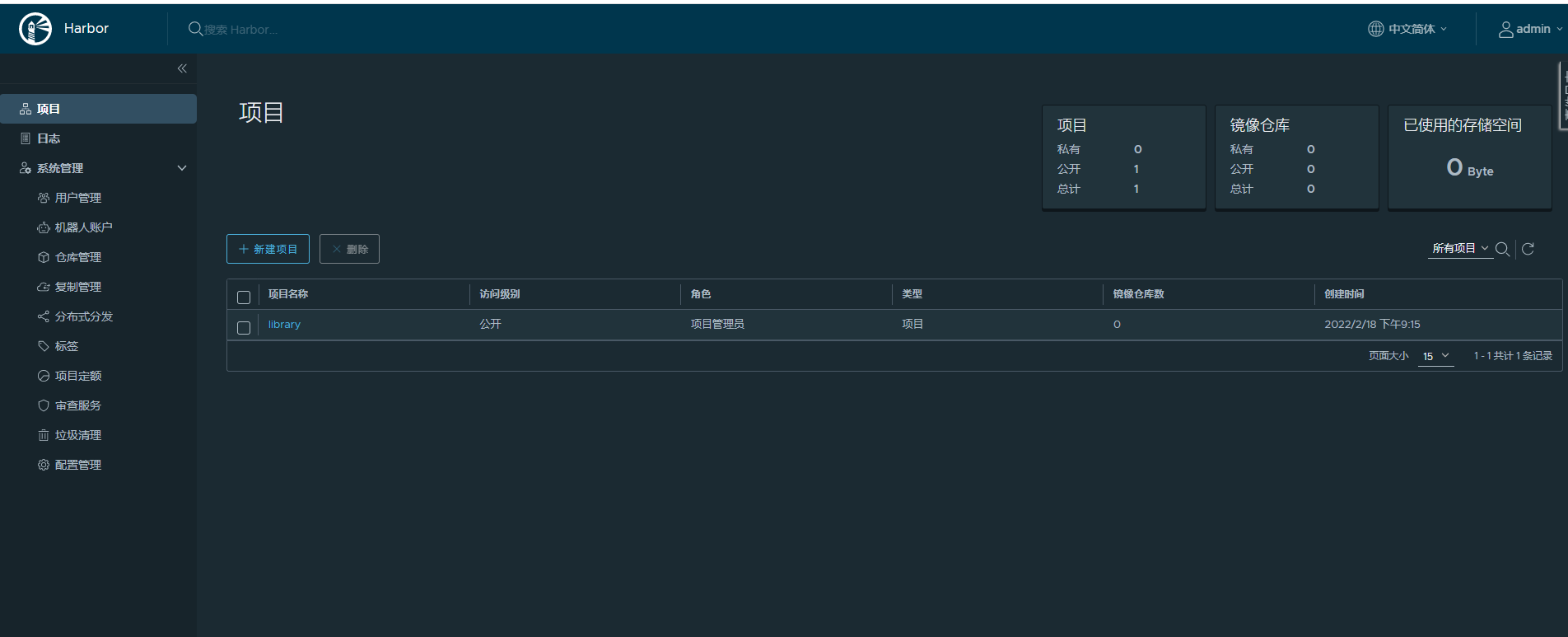1568x637 pixels.
Task: Go to 用户管理 in the sidebar
Action: point(77,198)
